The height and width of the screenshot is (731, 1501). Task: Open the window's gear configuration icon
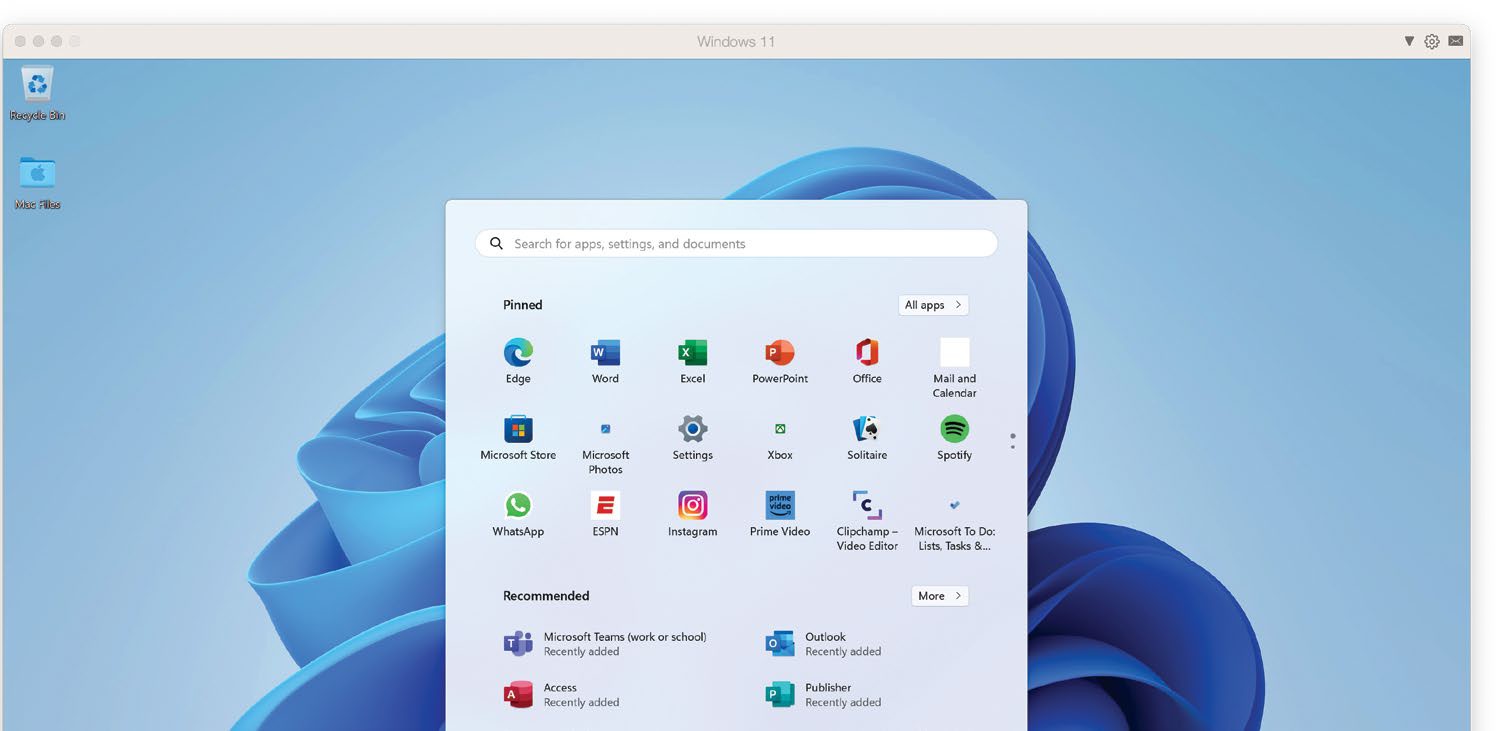[x=1432, y=41]
